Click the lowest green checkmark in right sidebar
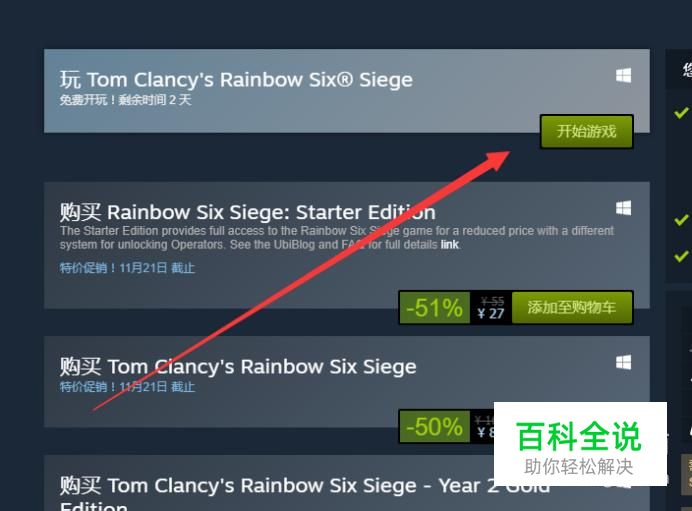Image resolution: width=692 pixels, height=511 pixels. pos(681,256)
